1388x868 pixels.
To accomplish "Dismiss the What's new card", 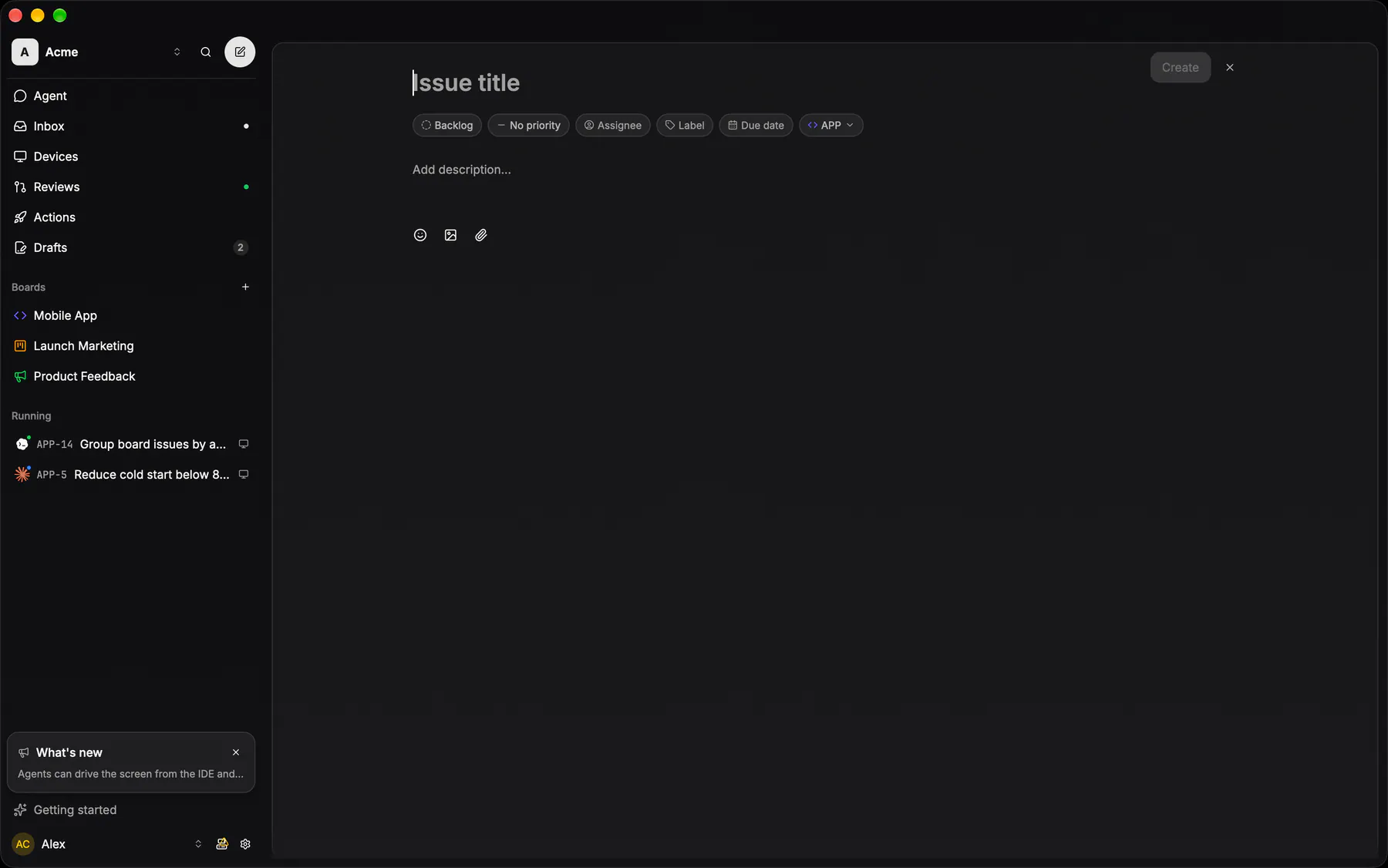I will 236,752.
